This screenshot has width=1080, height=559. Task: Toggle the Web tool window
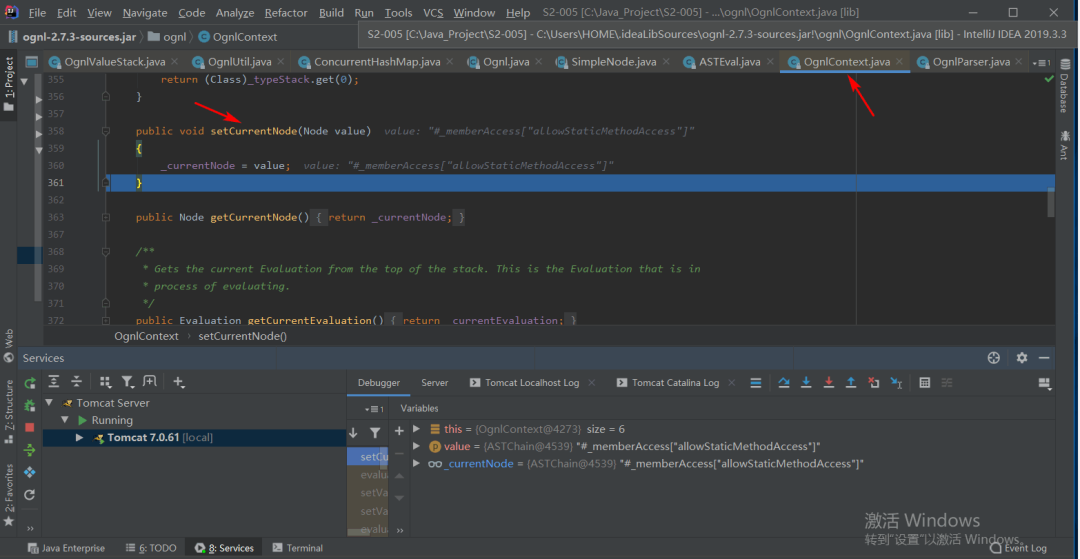[x=9, y=346]
